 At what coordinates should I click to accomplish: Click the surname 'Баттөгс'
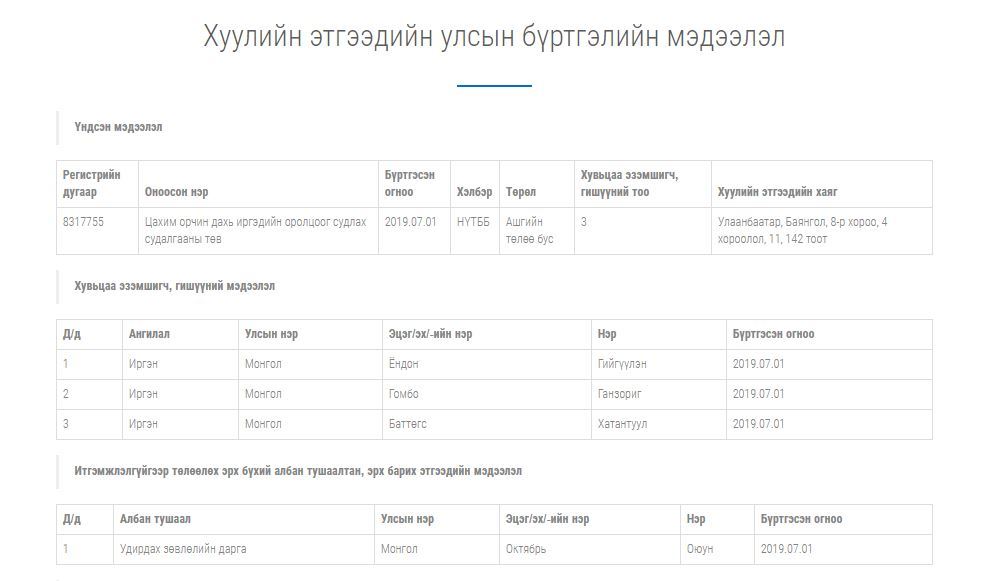click(x=408, y=423)
